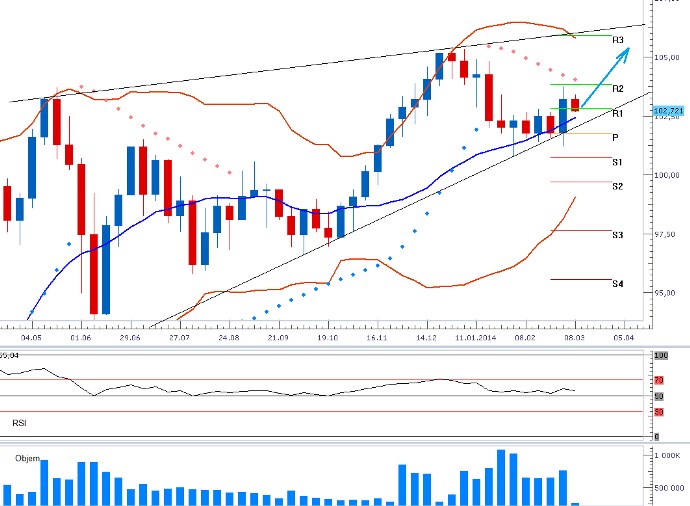This screenshot has width=690, height=506.
Task: Click the 105,00 price axis value
Action: pos(666,58)
